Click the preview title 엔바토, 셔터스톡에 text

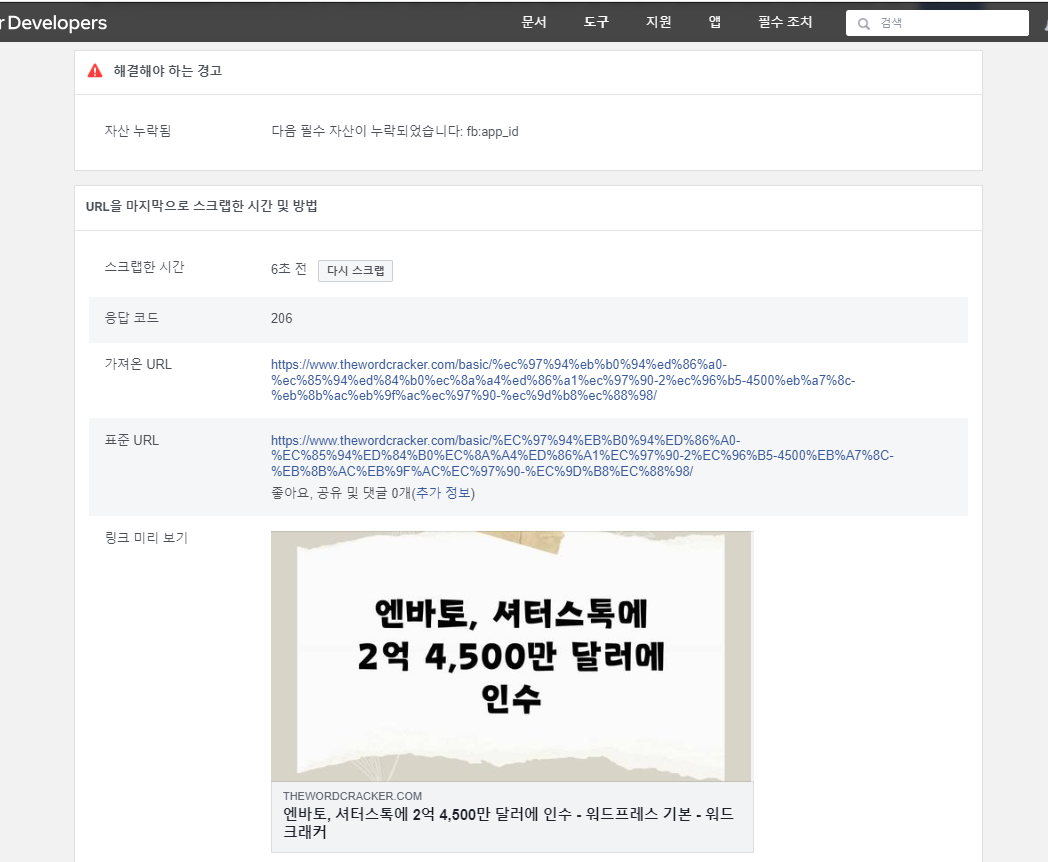pos(508,823)
